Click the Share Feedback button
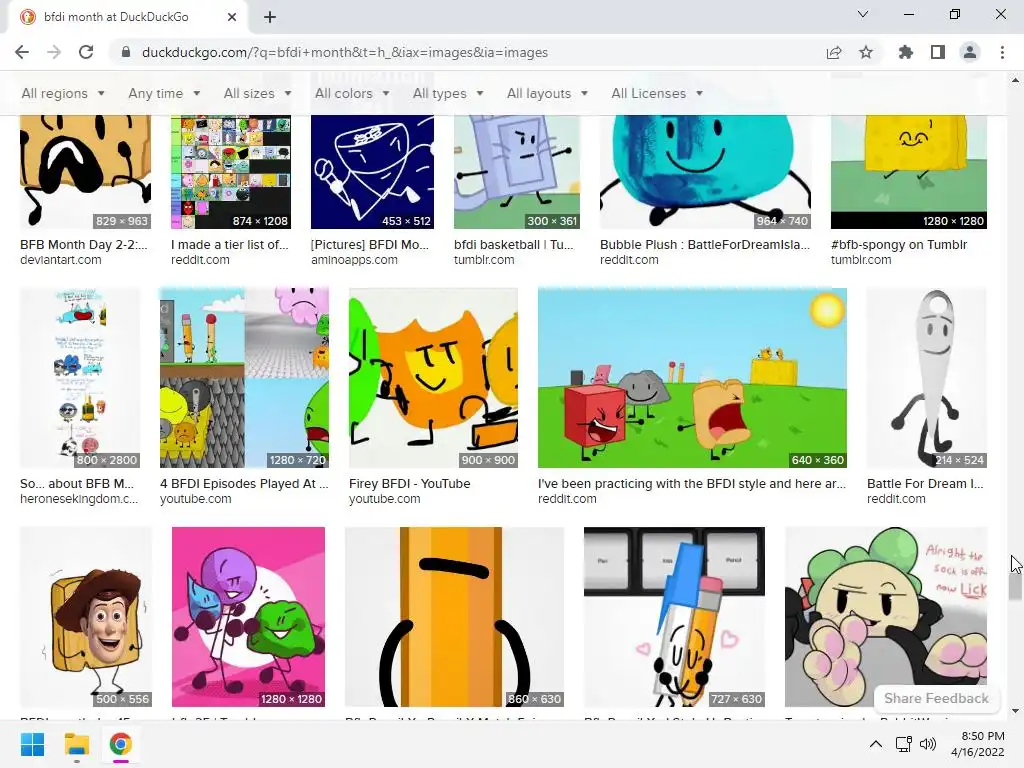The image size is (1024, 768). coord(936,698)
